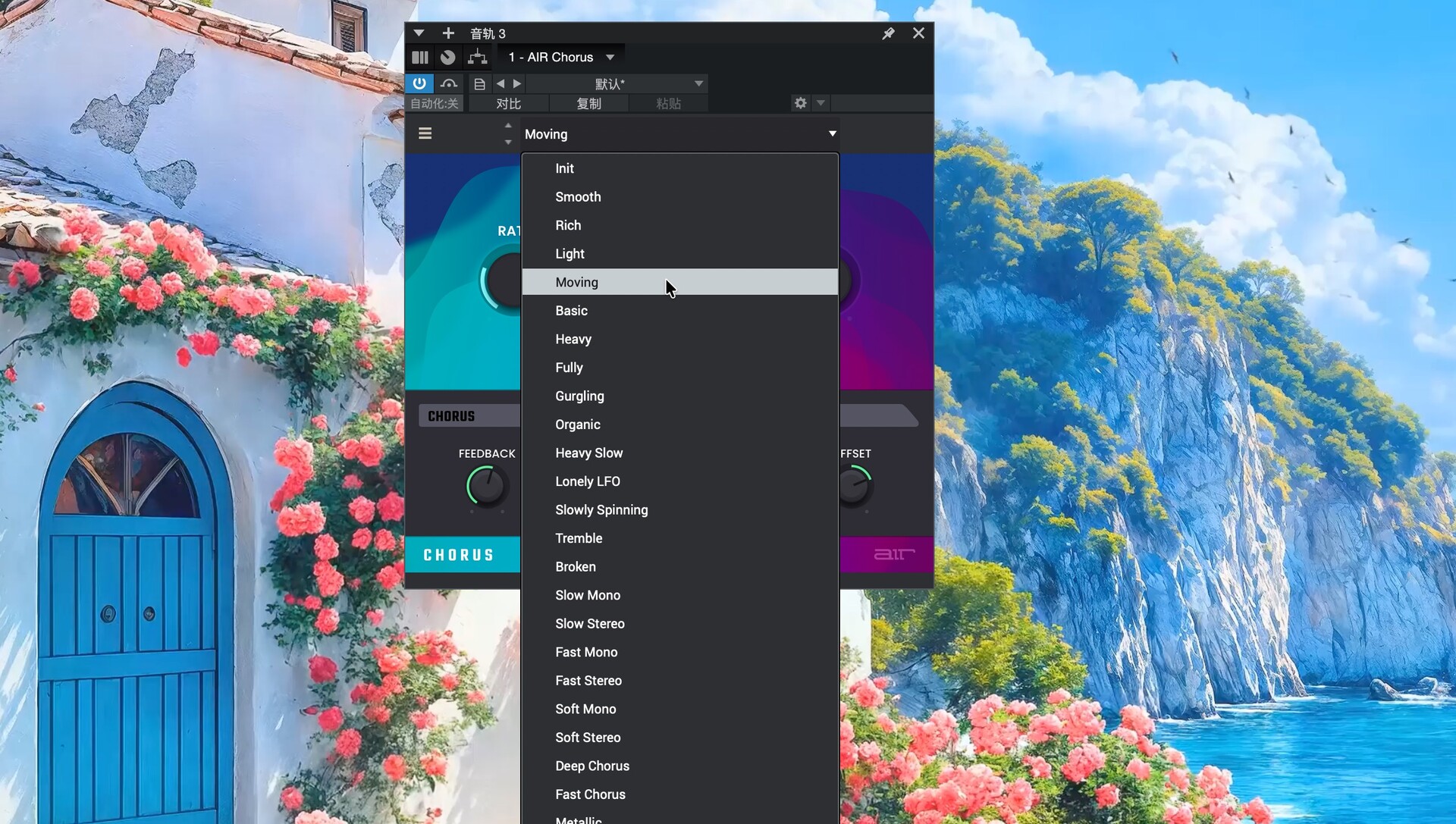1456x824 pixels.
Task: Pin the plugin window
Action: [x=888, y=33]
